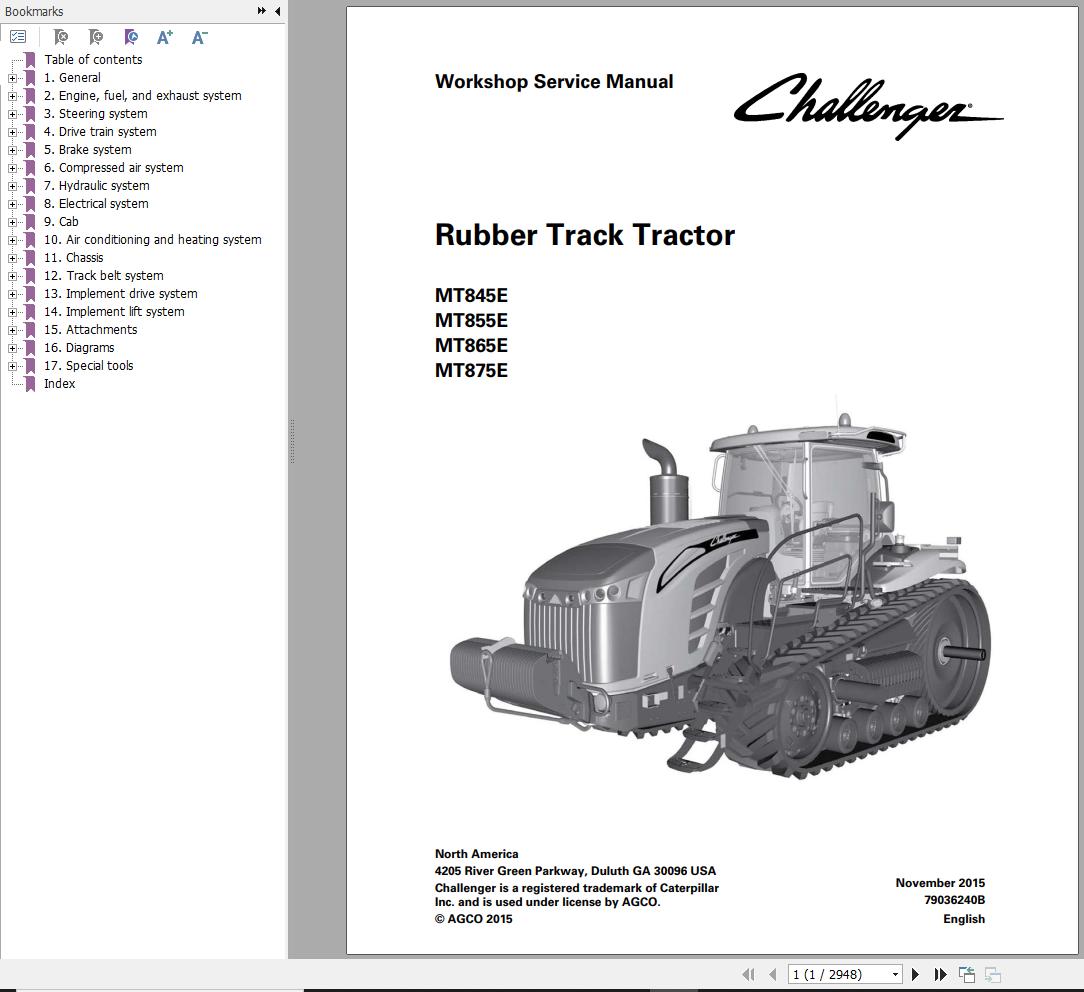The width and height of the screenshot is (1084, 992).
Task: Jump to the last page arrow
Action: [940, 974]
